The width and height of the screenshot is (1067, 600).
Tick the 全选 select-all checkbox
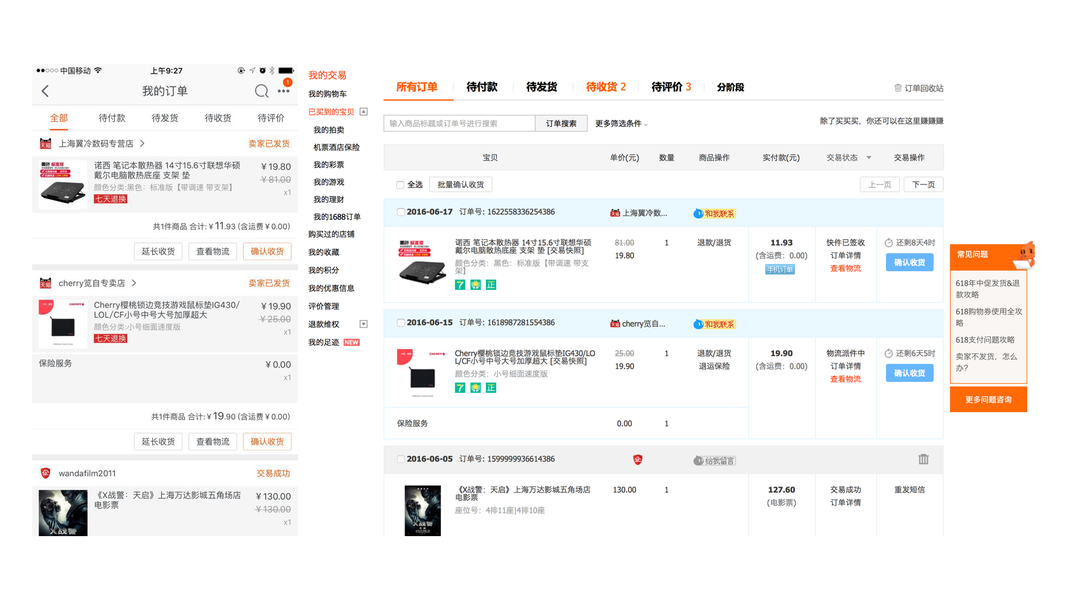coord(400,185)
